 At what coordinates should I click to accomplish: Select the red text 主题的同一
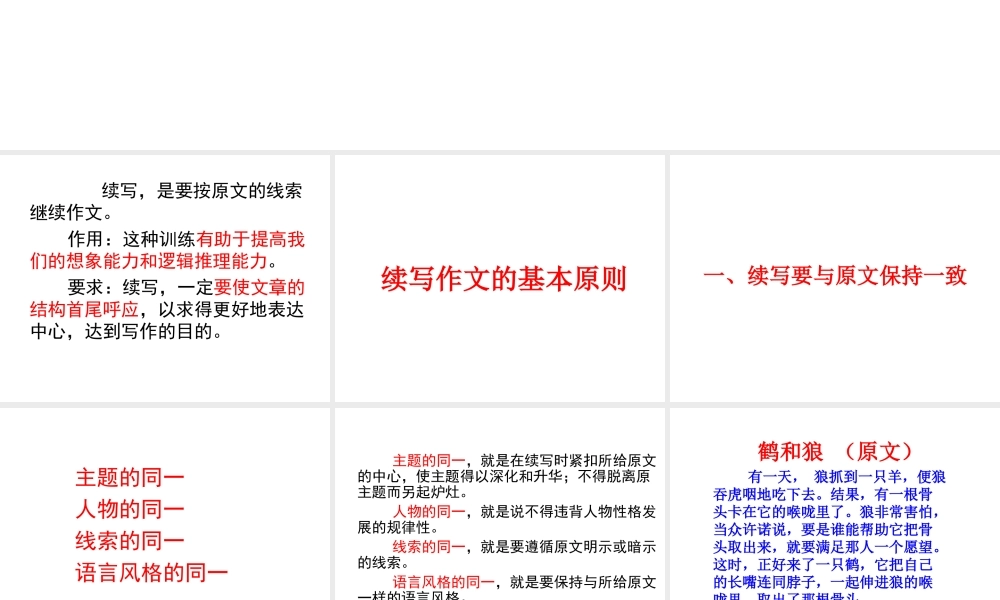coord(129,478)
